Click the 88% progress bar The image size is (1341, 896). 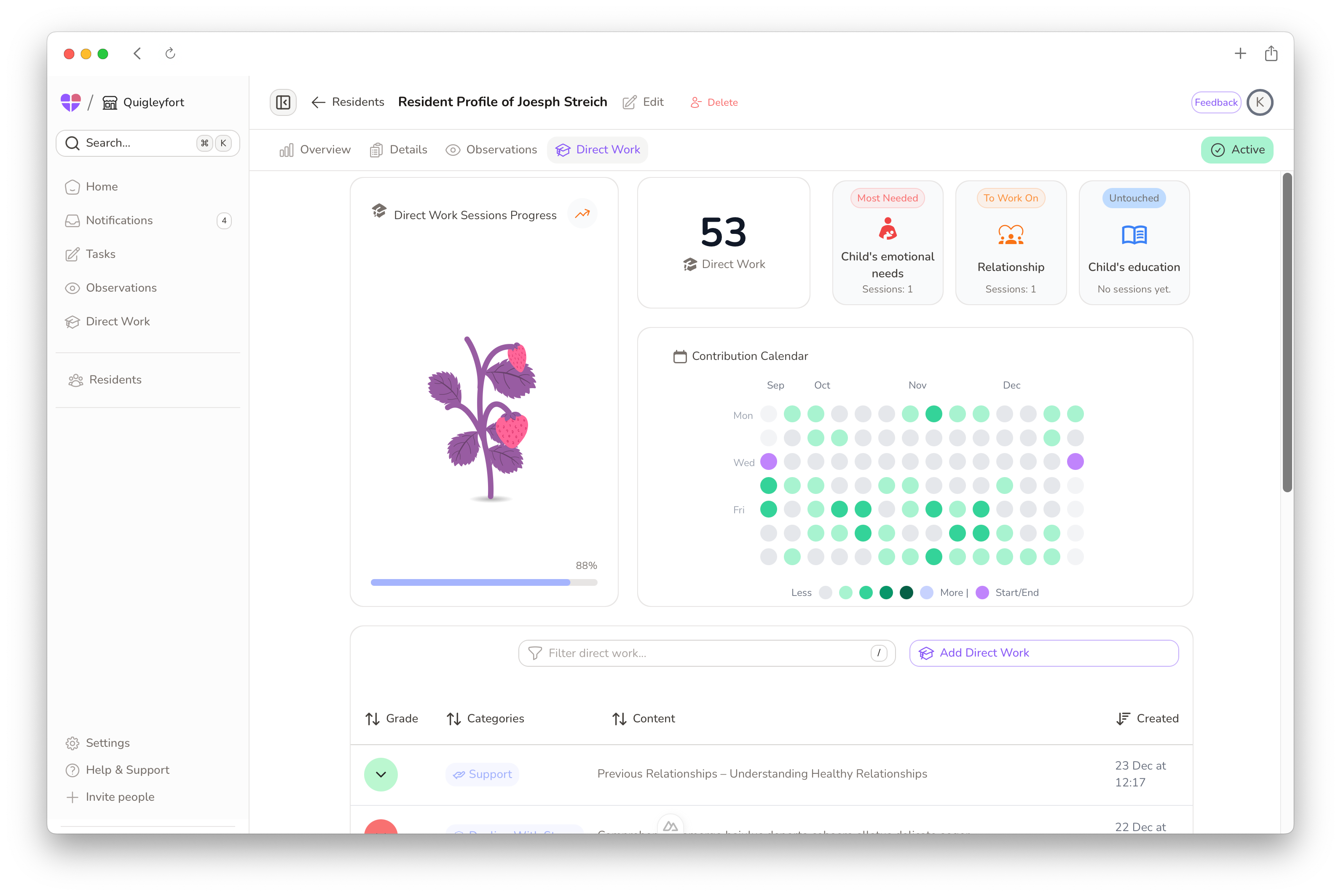(484, 582)
